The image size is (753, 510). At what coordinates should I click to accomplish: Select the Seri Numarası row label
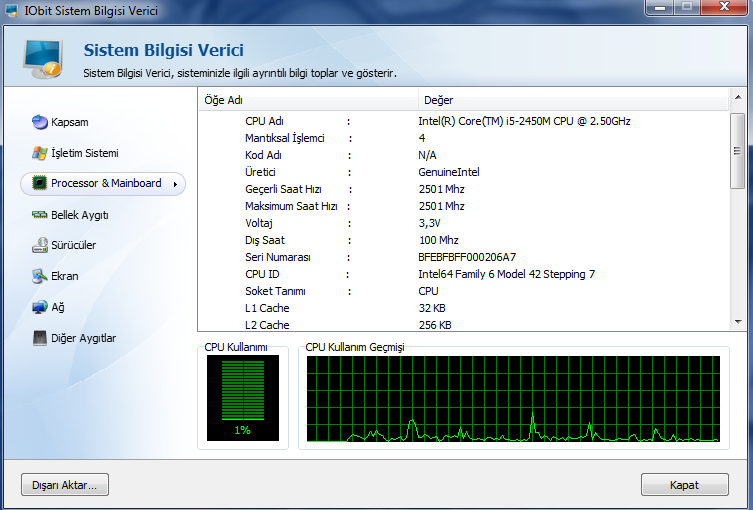(x=278, y=257)
